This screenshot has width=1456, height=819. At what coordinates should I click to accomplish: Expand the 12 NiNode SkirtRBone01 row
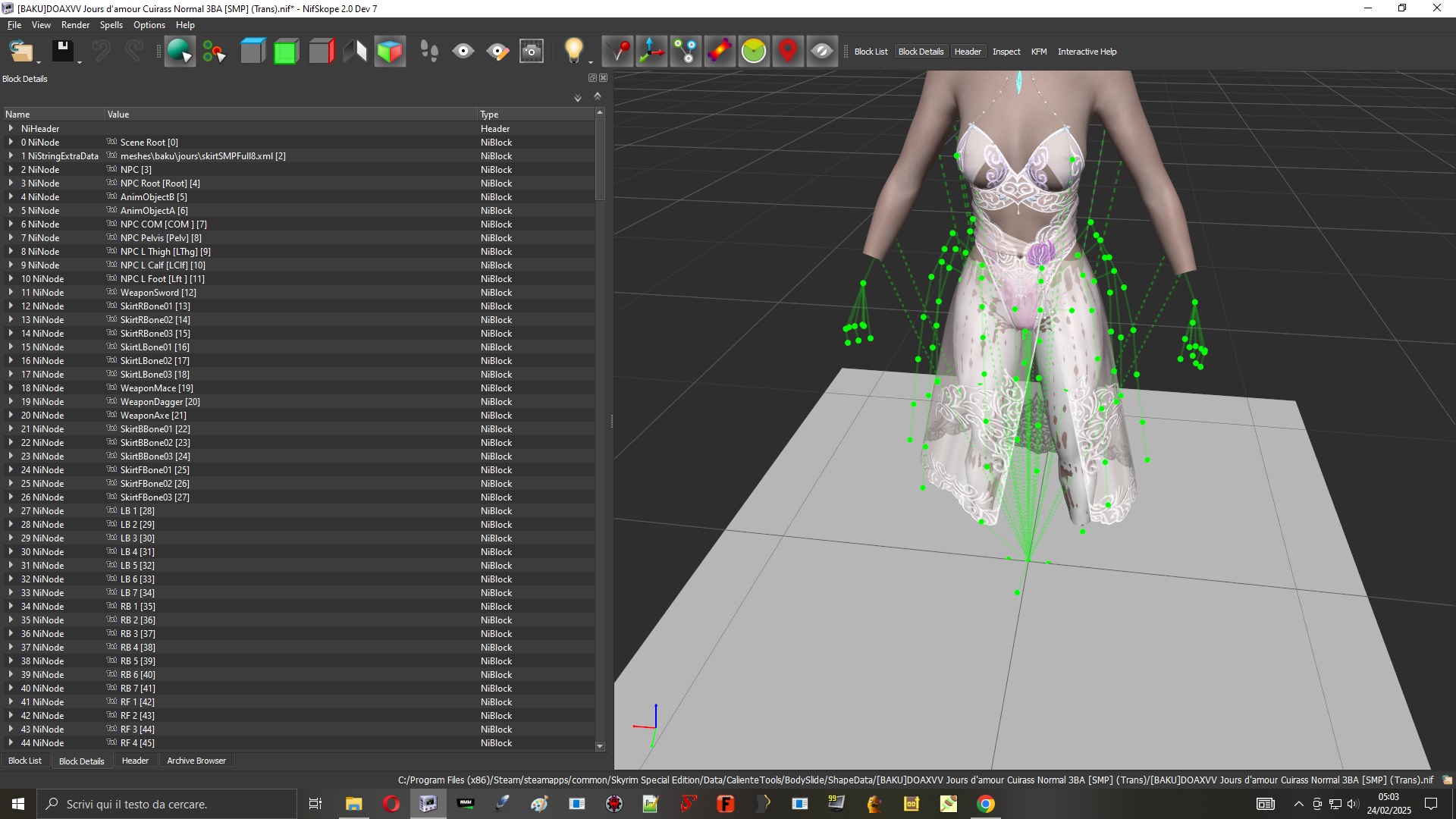coord(11,306)
